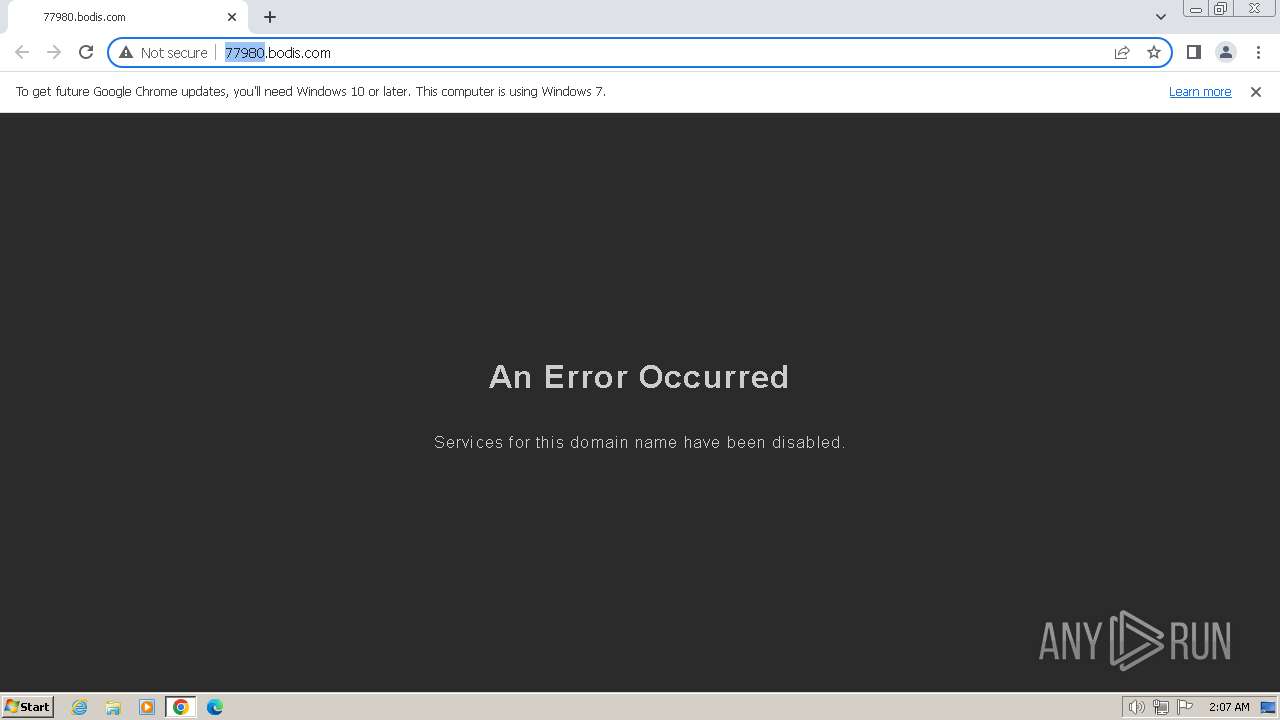
Task: Go back to the previous page
Action: coord(22,52)
